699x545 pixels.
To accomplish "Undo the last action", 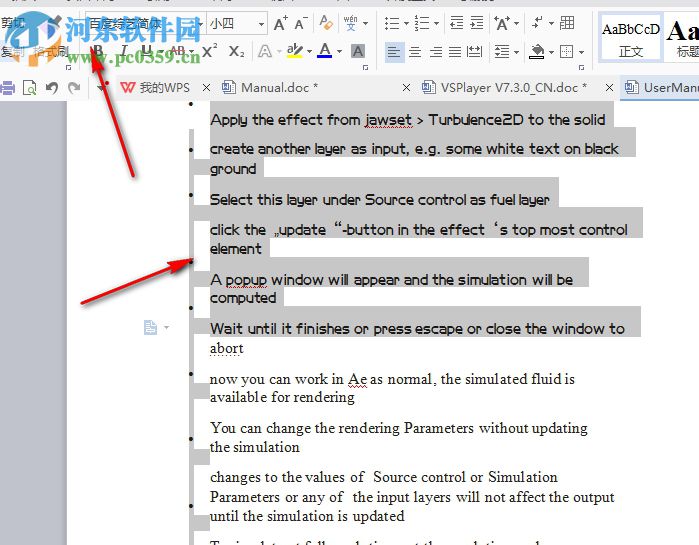I will click(x=52, y=87).
